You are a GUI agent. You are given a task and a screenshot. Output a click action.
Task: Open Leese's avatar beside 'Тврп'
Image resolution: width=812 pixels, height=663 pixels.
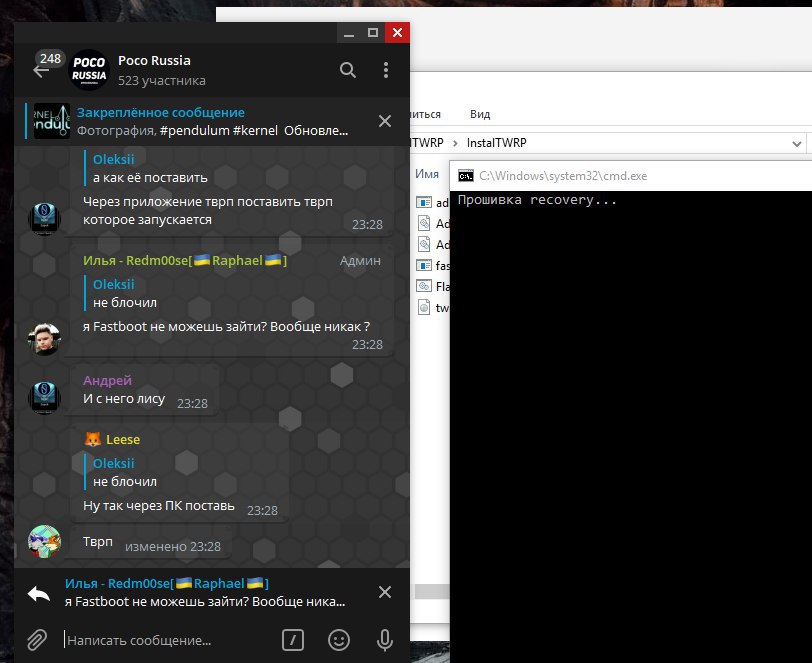point(44,541)
